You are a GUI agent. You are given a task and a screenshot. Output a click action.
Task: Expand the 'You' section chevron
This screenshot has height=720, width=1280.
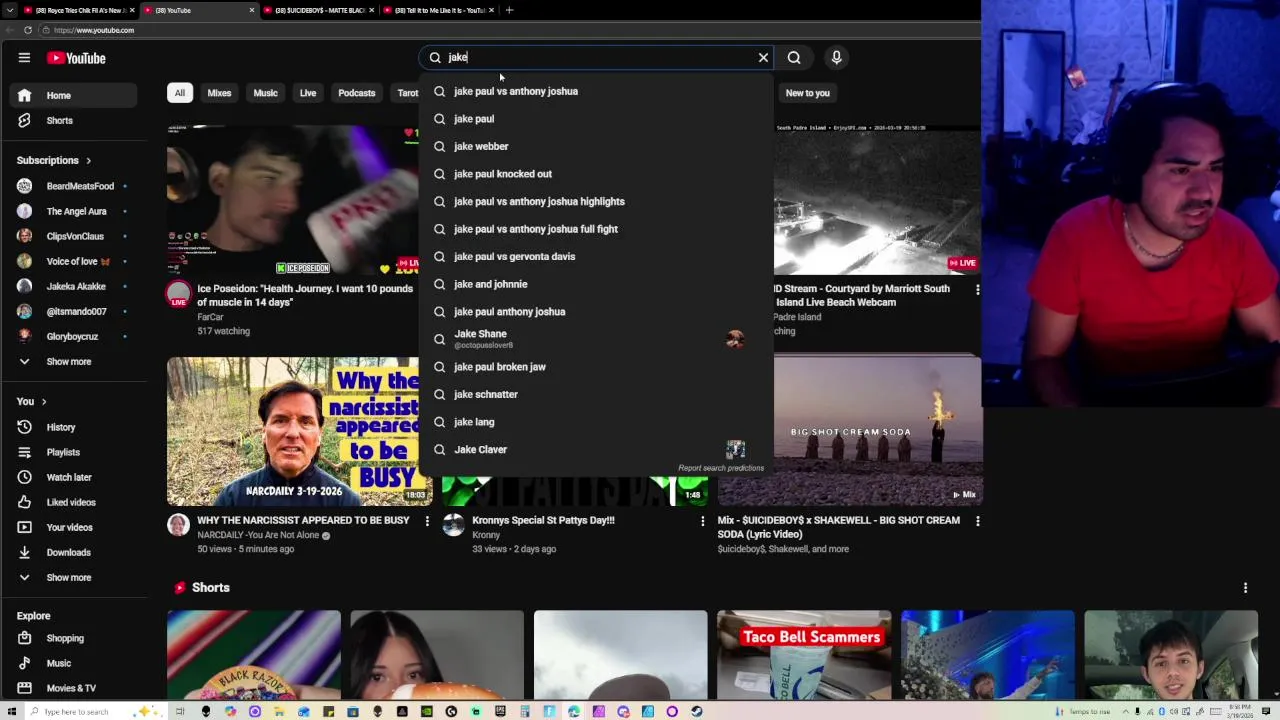point(43,401)
